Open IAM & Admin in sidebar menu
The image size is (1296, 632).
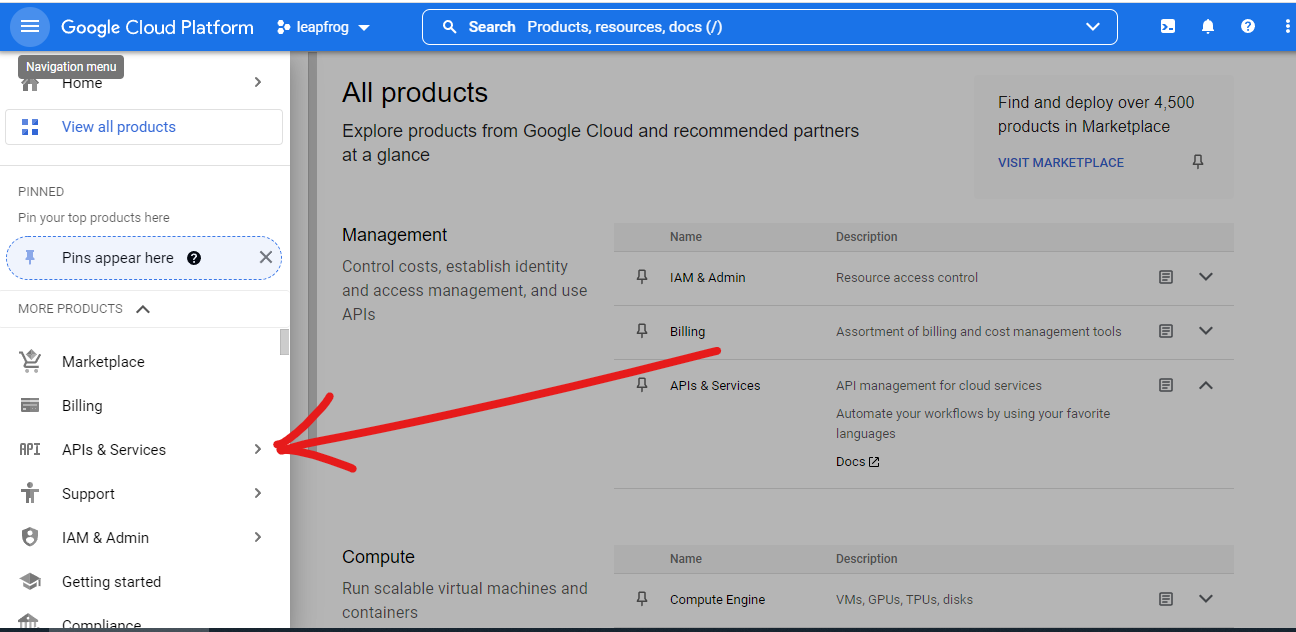[x=105, y=538]
